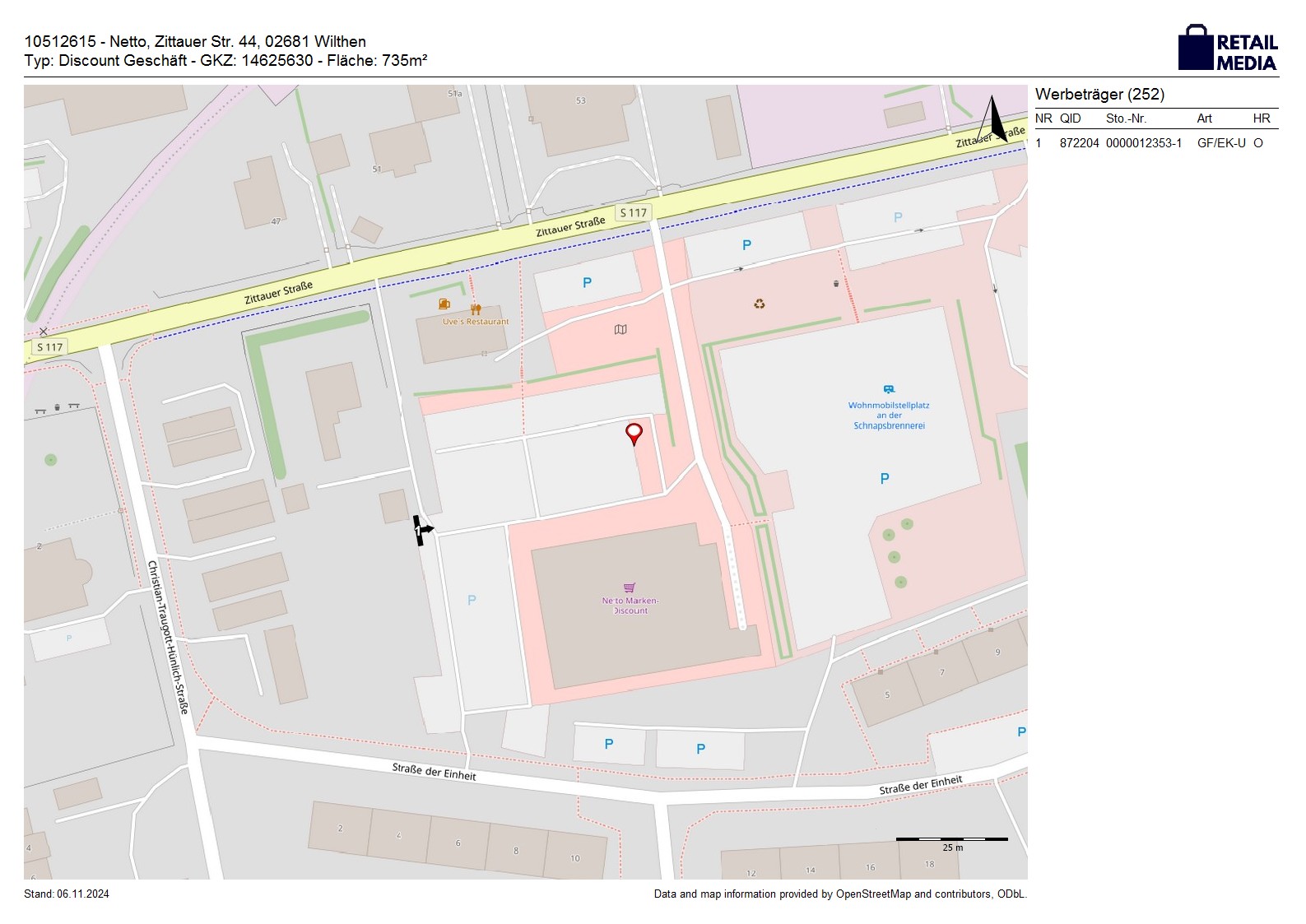Click the Netto Marken-Discount shopping cart icon
Viewport: 1306px width, 924px height.
(630, 587)
